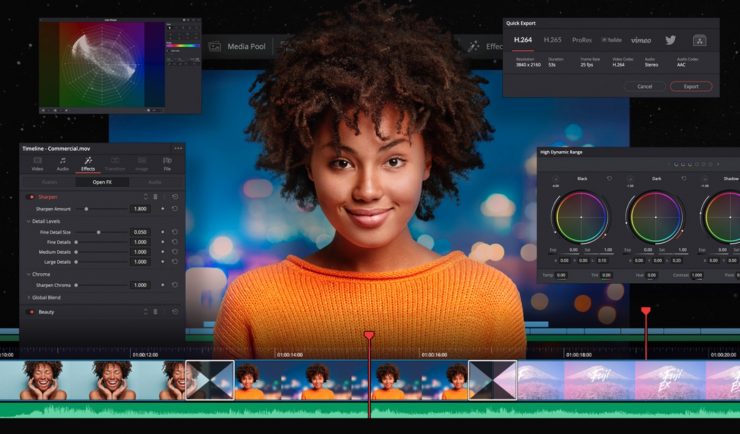740x434 pixels.
Task: Switch to the Open FX tab
Action: pyautogui.click(x=102, y=182)
